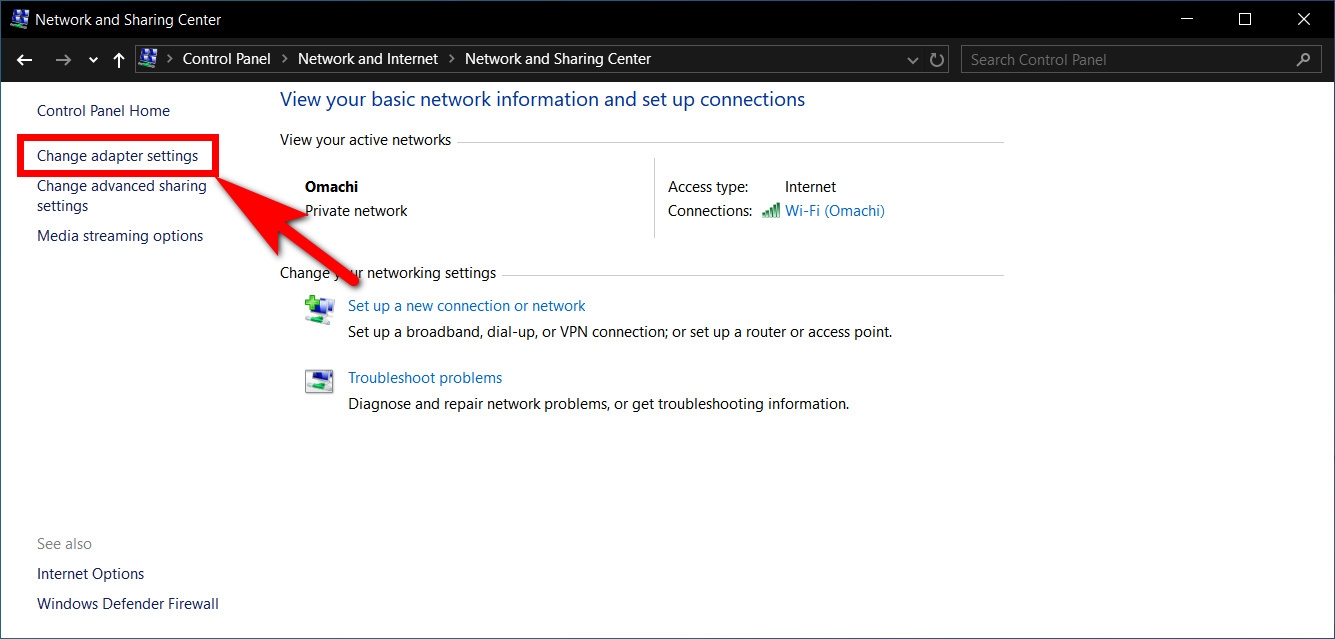This screenshot has height=639, width=1335.
Task: Open Change adapter settings link
Action: 118,156
